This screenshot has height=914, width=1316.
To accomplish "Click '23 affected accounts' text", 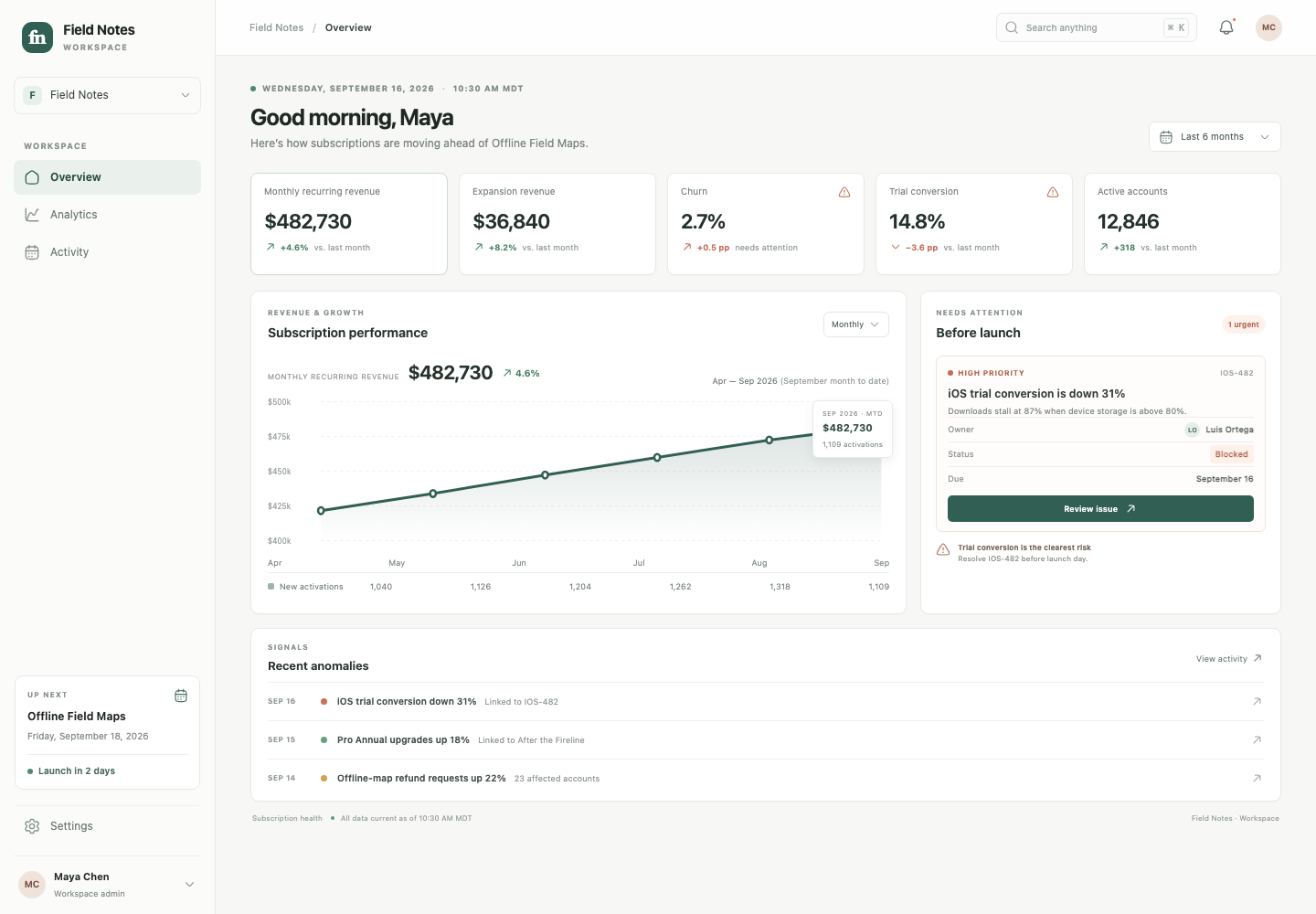I will click(x=557, y=779).
